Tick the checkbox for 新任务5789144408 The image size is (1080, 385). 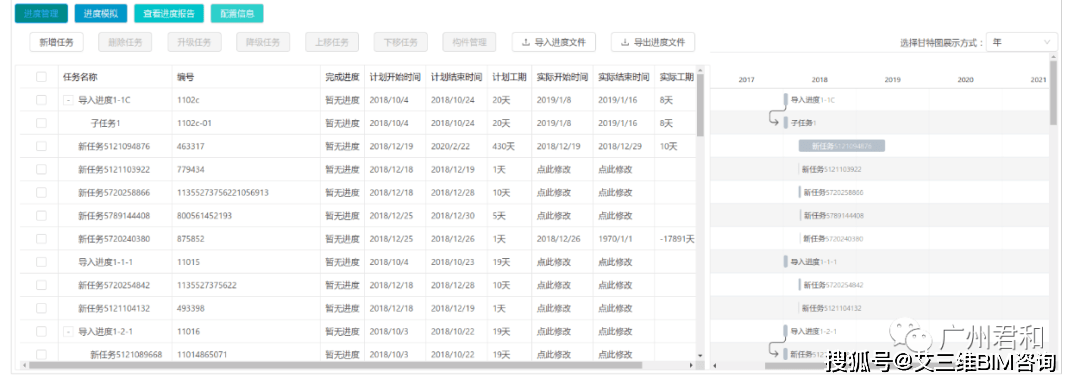(41, 216)
